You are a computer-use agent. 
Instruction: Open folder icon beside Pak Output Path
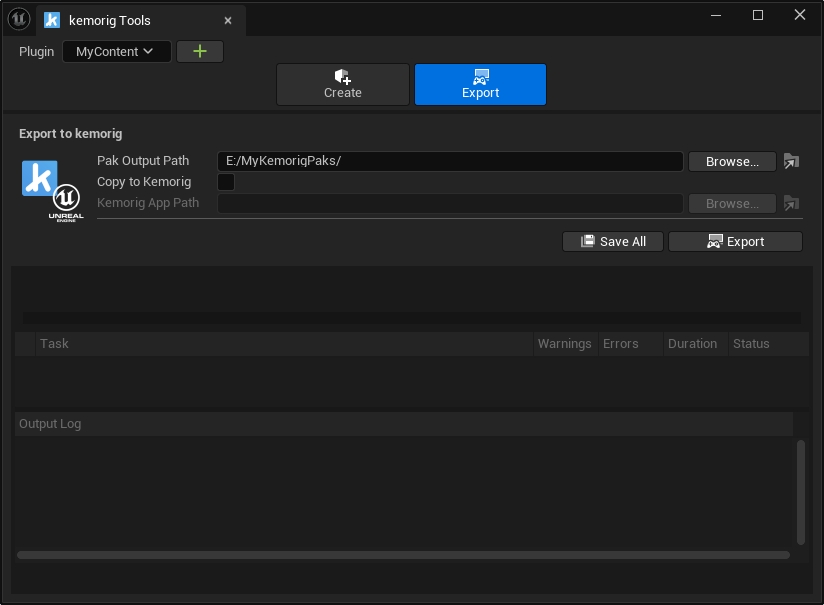(791, 161)
